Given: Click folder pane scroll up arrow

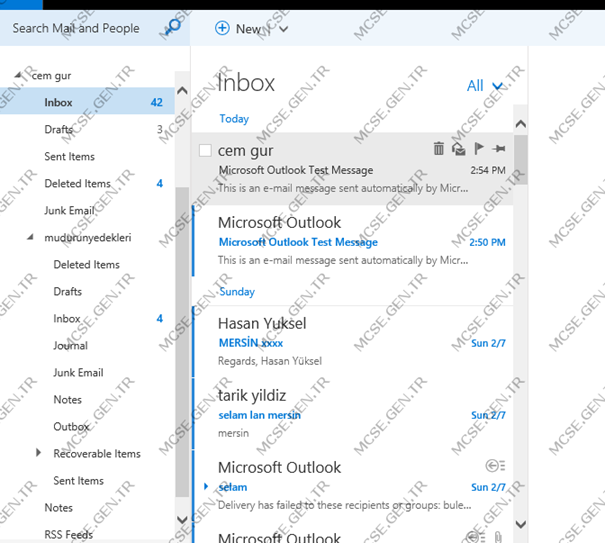Looking at the screenshot, I should 182,91.
